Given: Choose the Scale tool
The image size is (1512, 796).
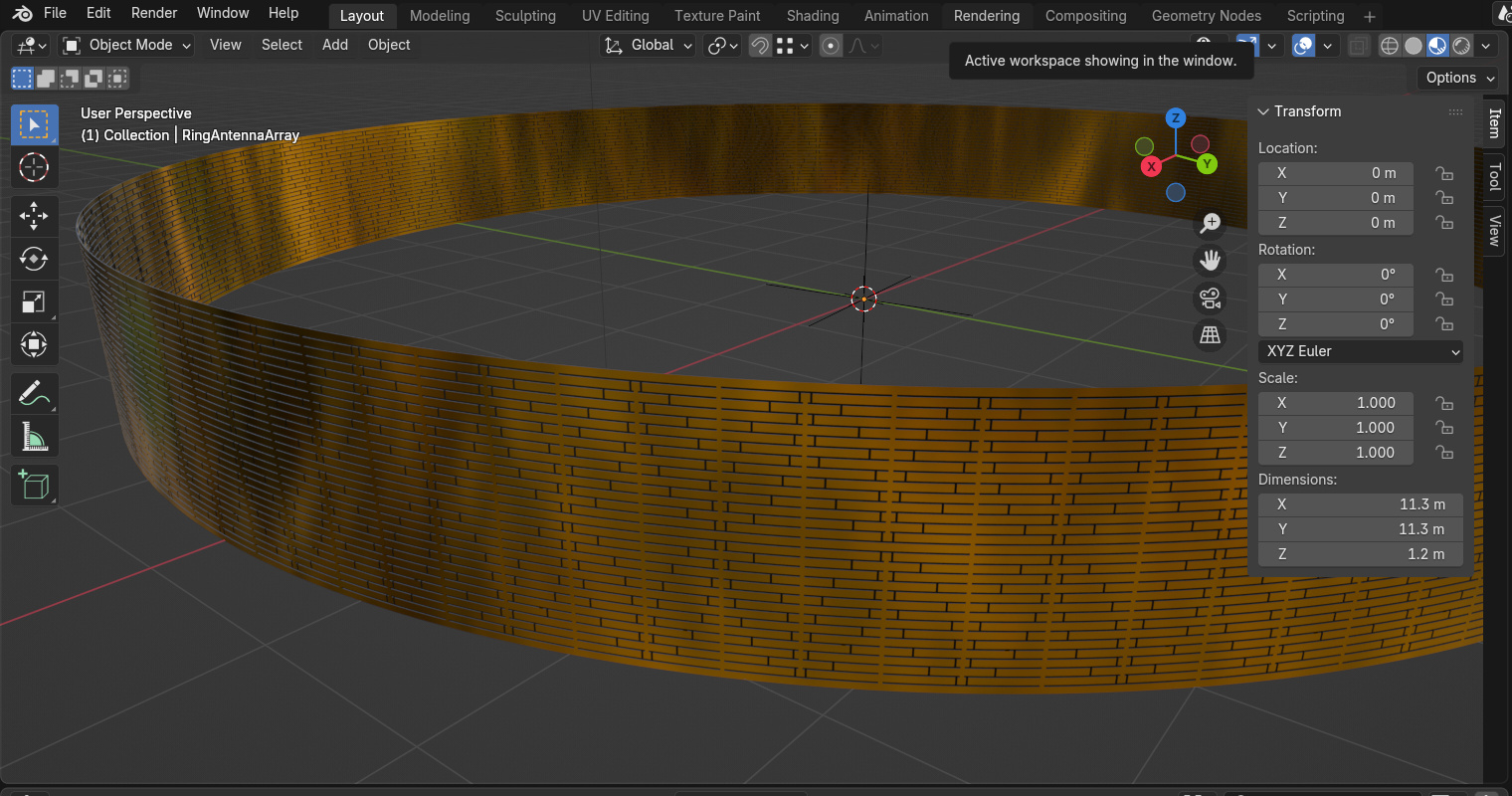Looking at the screenshot, I should pos(34,302).
